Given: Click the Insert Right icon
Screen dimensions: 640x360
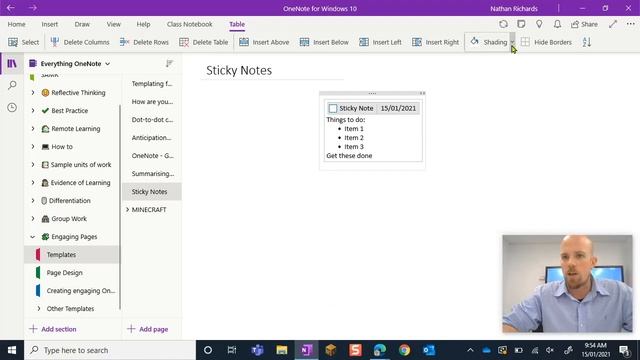Looking at the screenshot, I should point(417,42).
